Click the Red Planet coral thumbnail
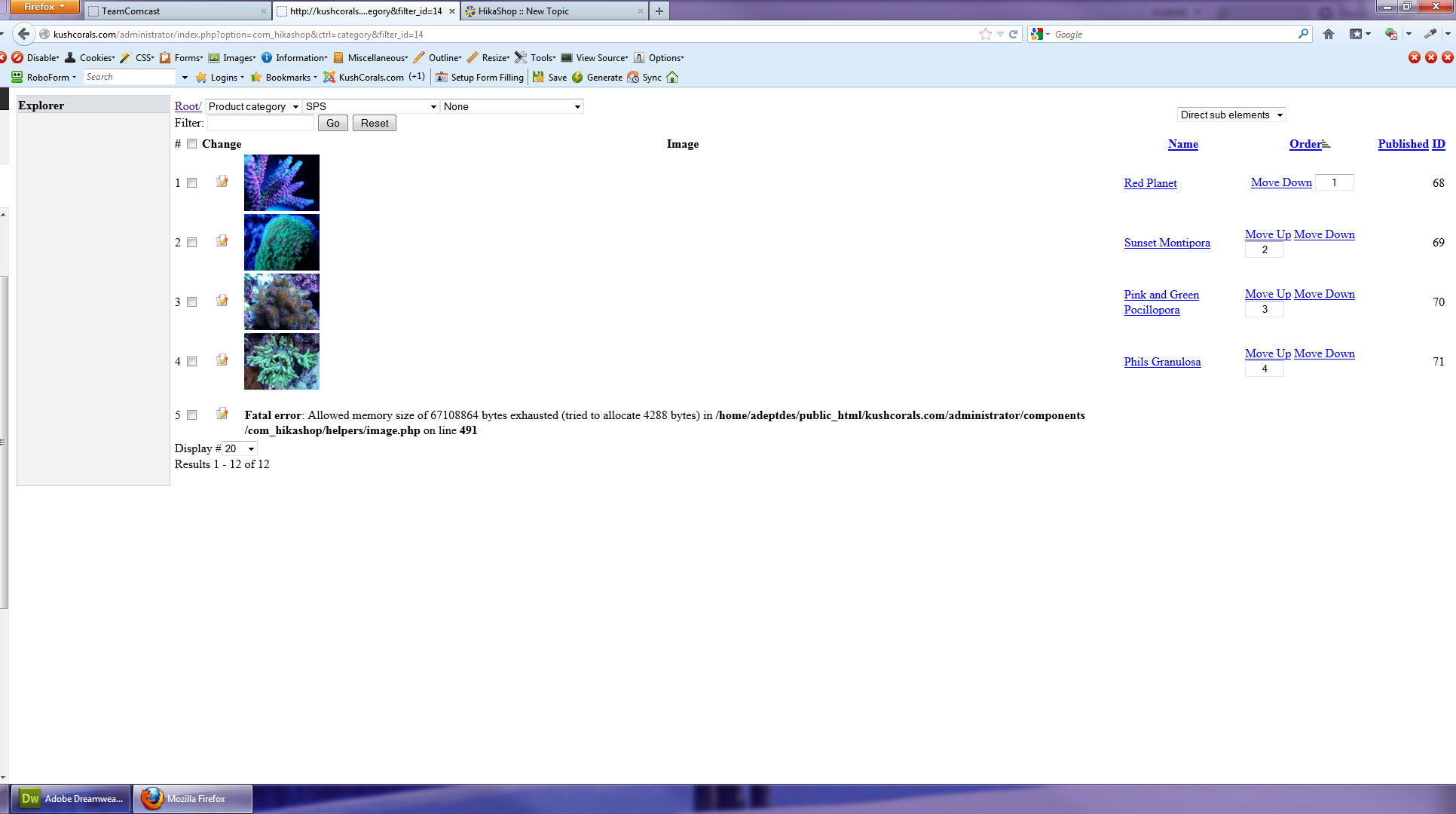Viewport: 1456px width, 814px height. pos(281,182)
